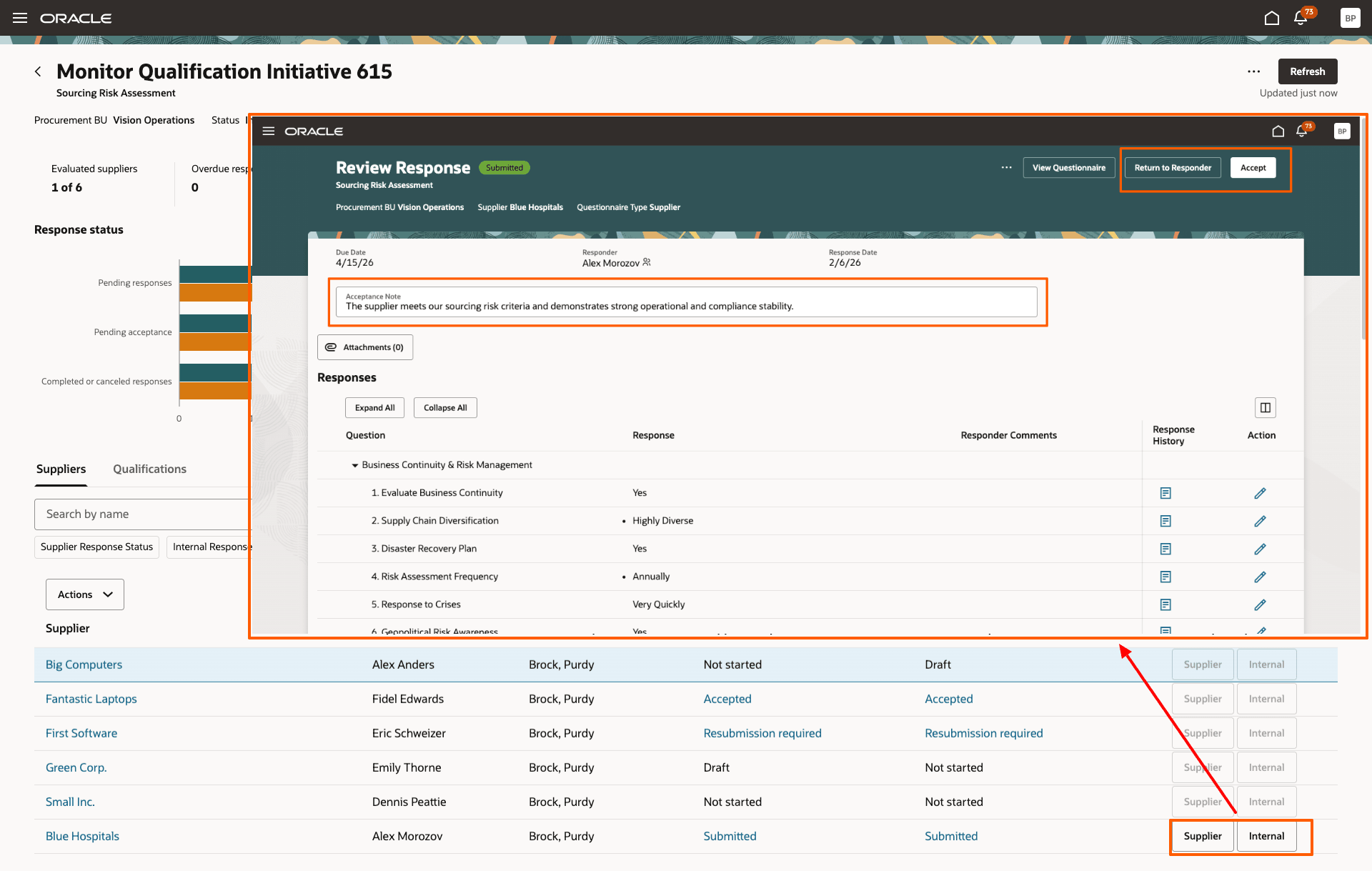Viewport: 1372px width, 871px height.
Task: Open the Supplier Response Status filter
Action: pos(96,547)
